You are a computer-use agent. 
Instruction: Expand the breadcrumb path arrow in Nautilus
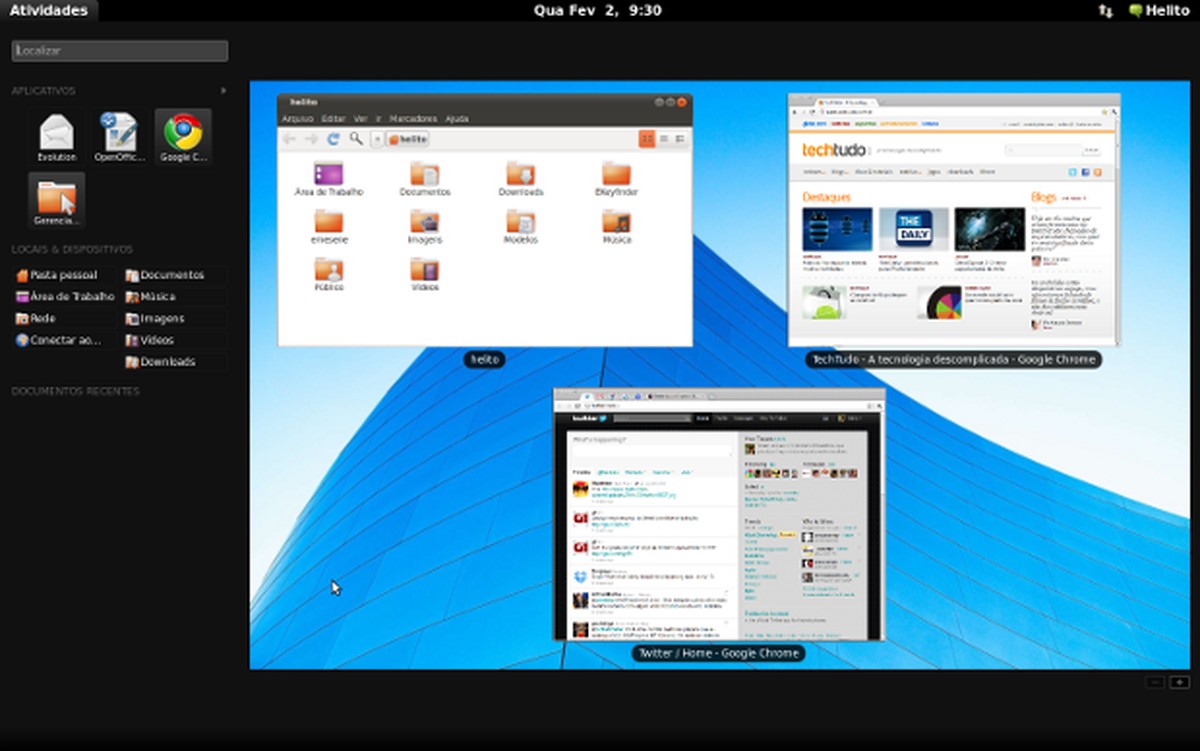378,139
